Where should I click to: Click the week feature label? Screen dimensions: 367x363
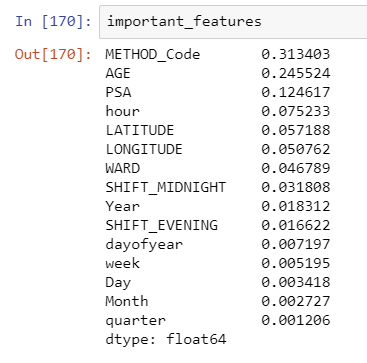coord(122,263)
